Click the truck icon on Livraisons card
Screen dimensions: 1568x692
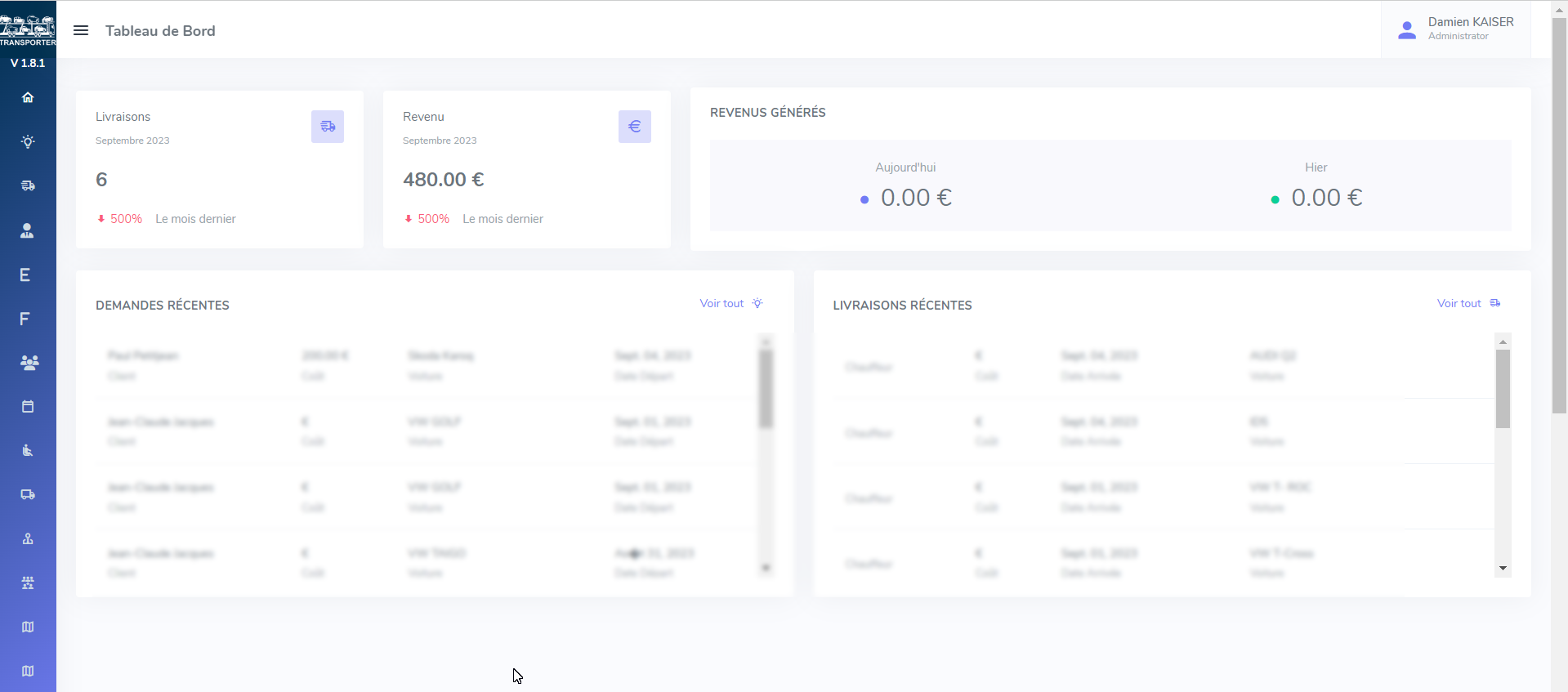[x=328, y=127]
